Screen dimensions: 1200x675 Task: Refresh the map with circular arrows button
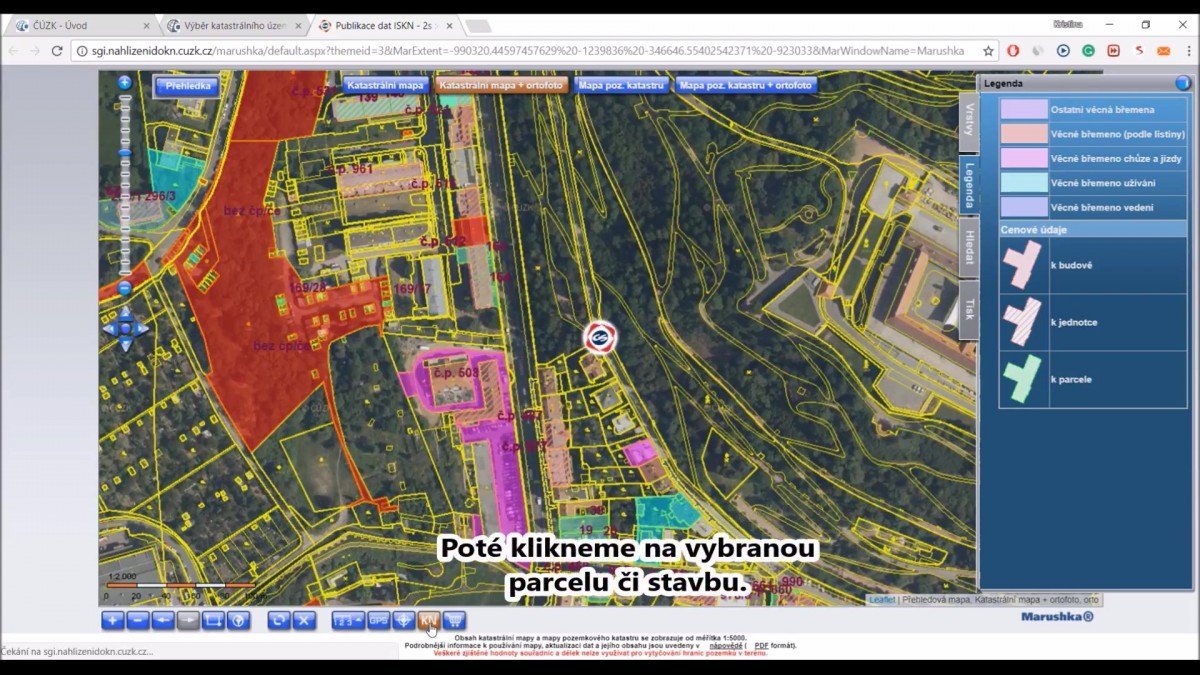pos(280,620)
